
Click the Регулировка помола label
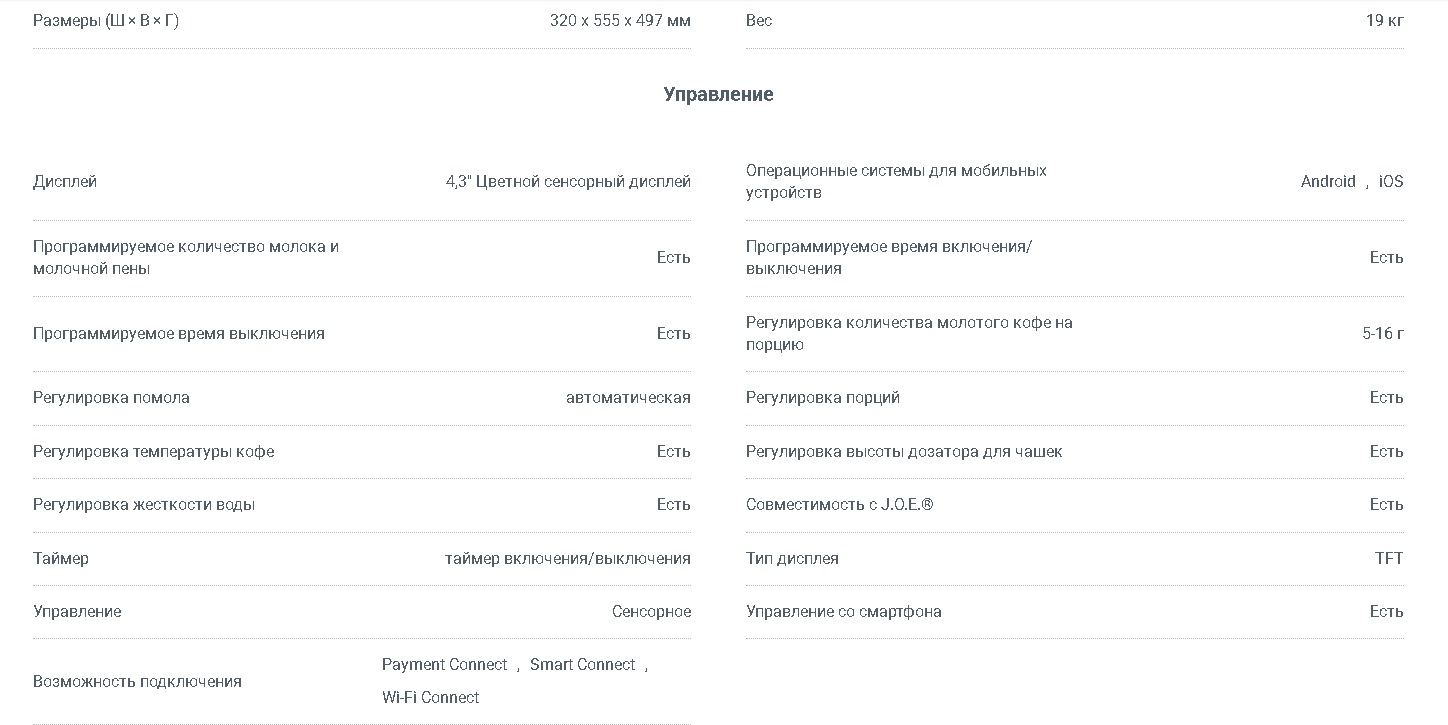(111, 398)
